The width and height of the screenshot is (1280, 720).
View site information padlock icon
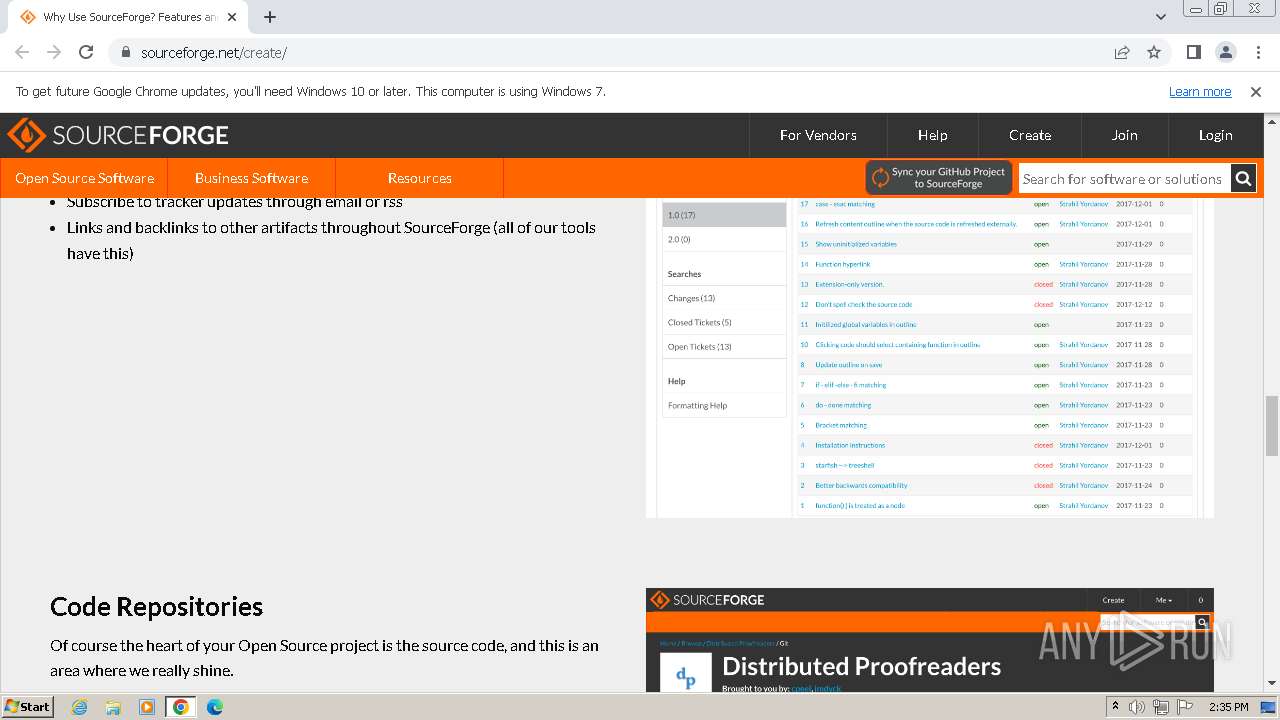coord(126,53)
